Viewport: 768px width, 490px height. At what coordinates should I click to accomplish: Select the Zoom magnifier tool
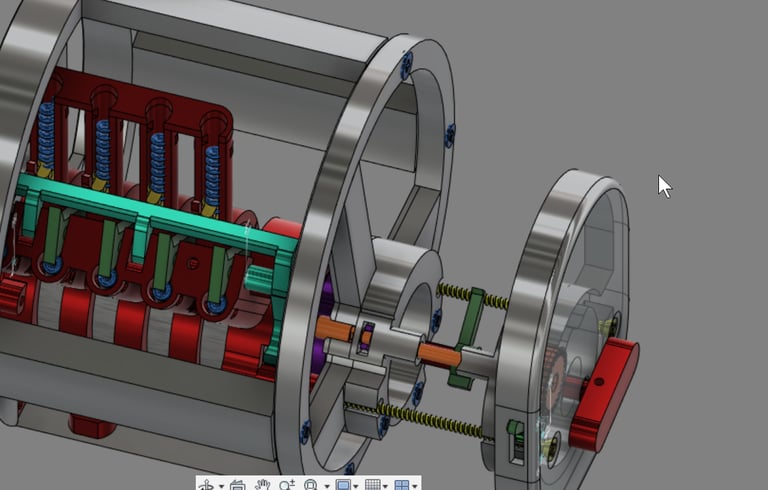pyautogui.click(x=287, y=485)
